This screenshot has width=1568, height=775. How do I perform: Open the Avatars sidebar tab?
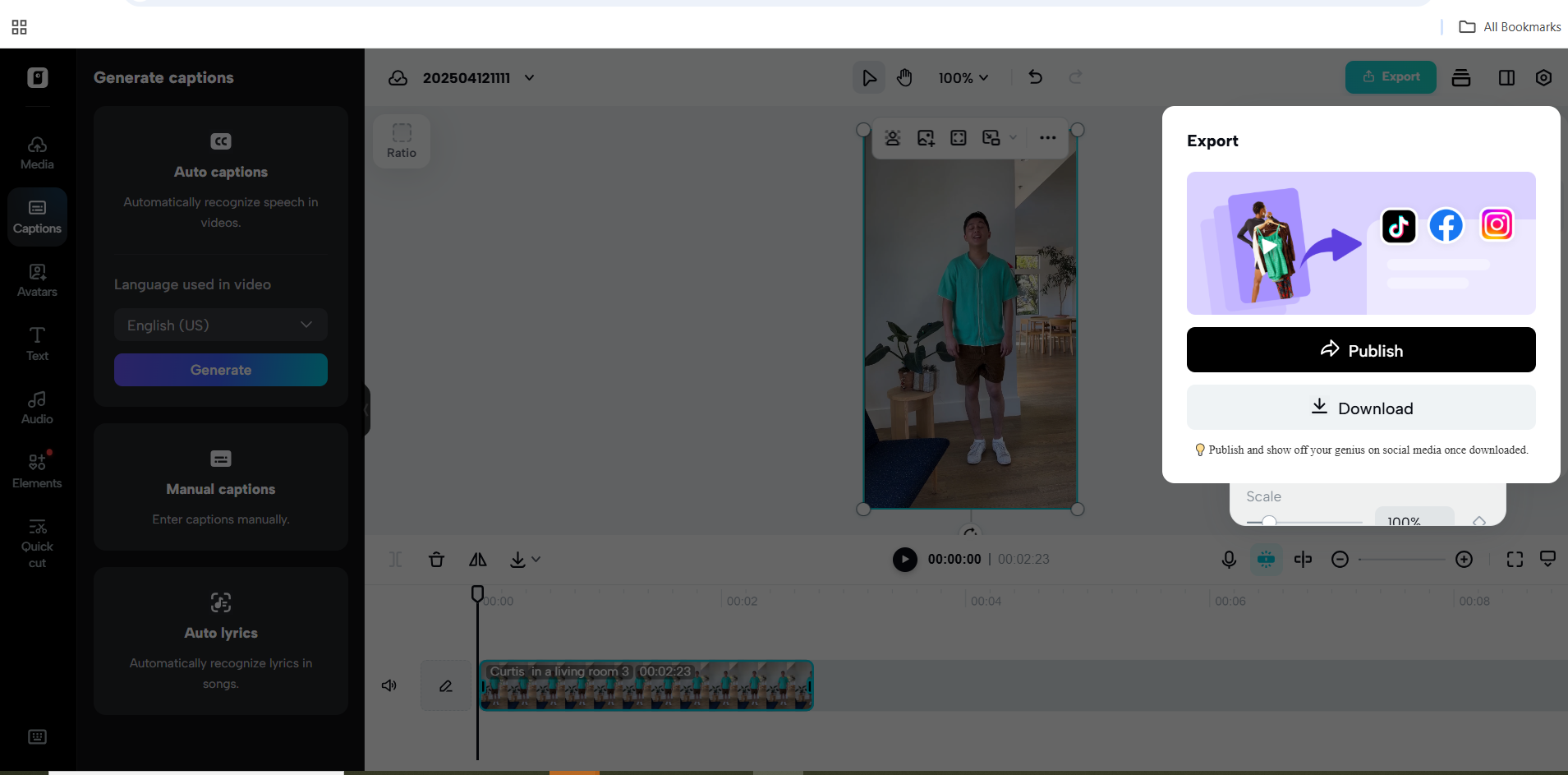37,280
